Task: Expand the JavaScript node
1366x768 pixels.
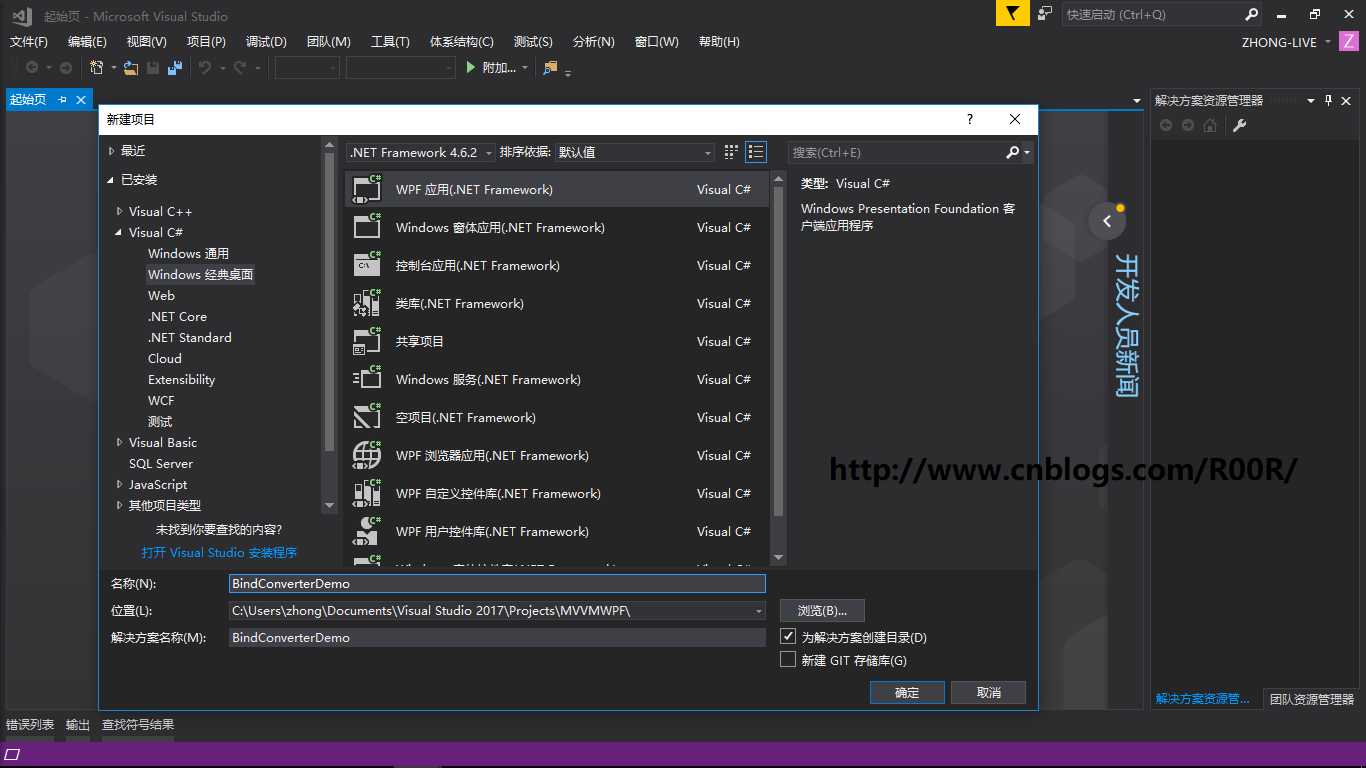Action: click(x=120, y=484)
